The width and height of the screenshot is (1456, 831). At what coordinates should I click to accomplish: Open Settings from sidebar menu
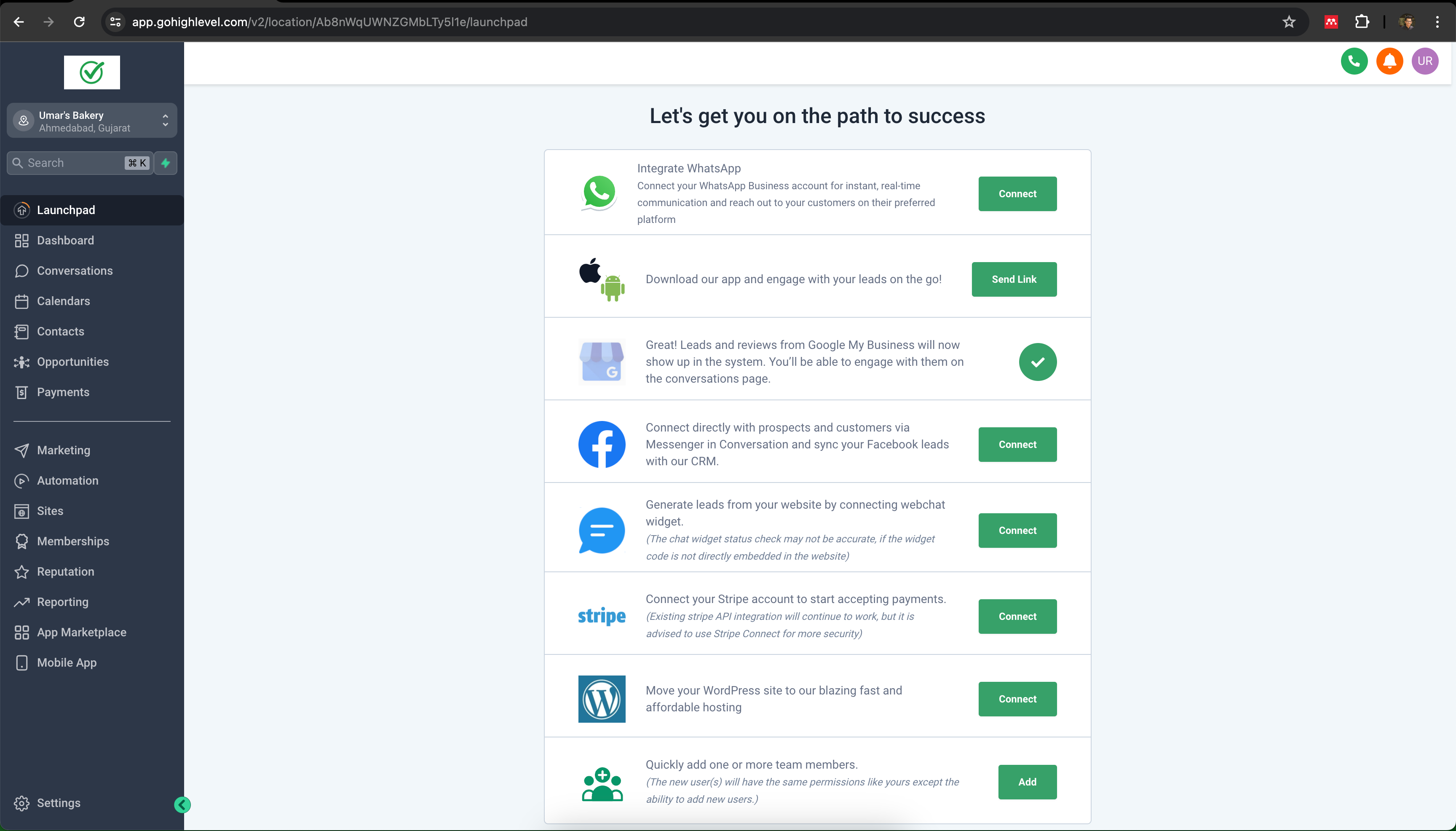[x=58, y=802]
